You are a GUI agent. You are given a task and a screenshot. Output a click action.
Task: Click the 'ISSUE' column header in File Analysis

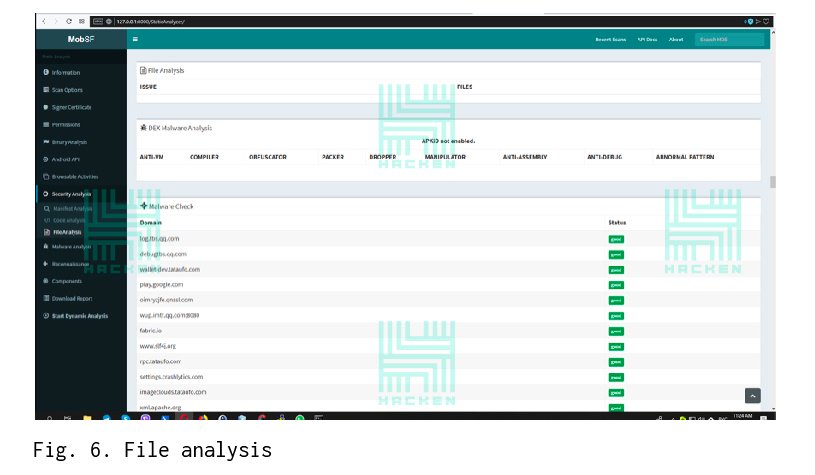(148, 87)
